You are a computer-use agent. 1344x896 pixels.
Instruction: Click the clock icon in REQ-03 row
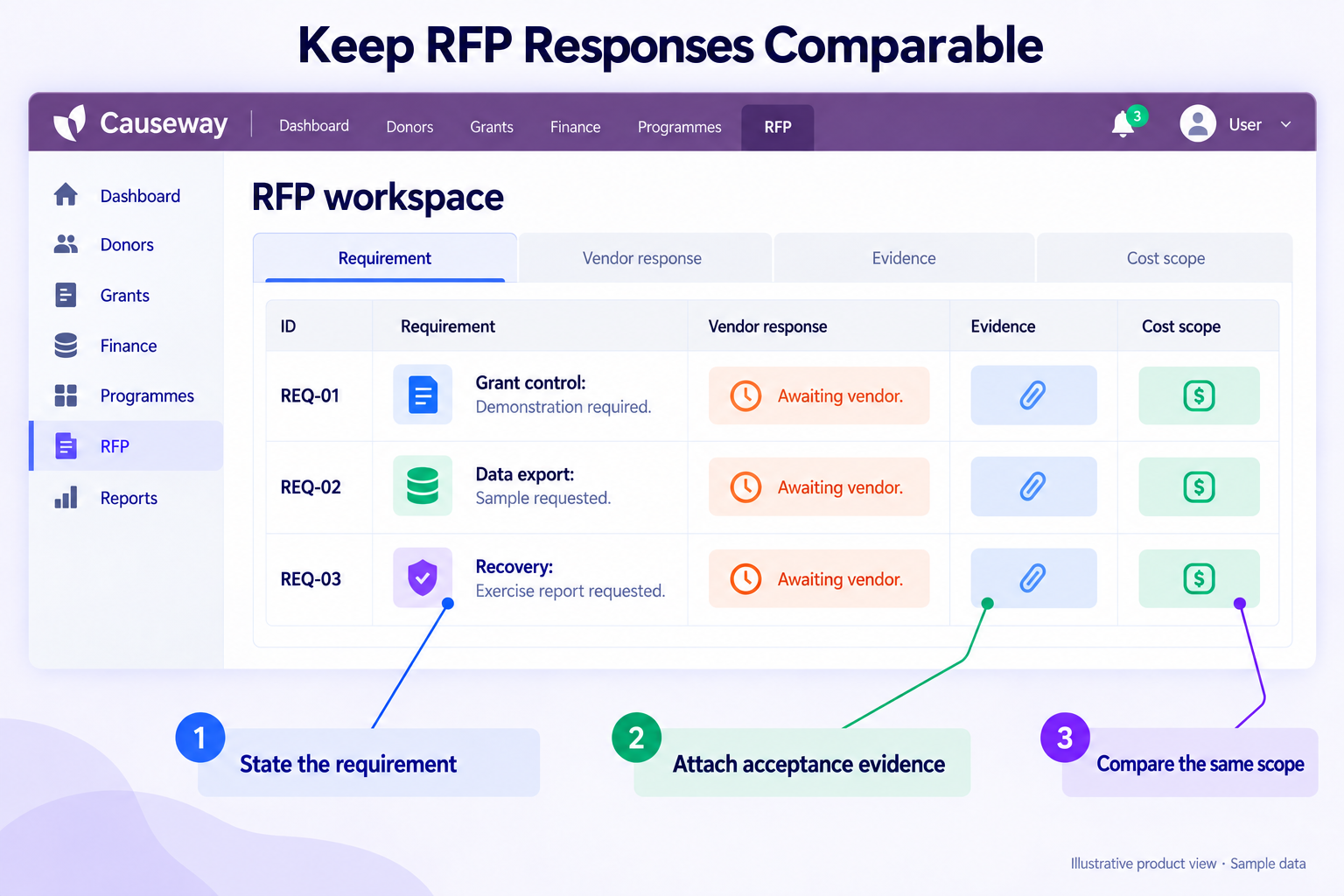(745, 578)
